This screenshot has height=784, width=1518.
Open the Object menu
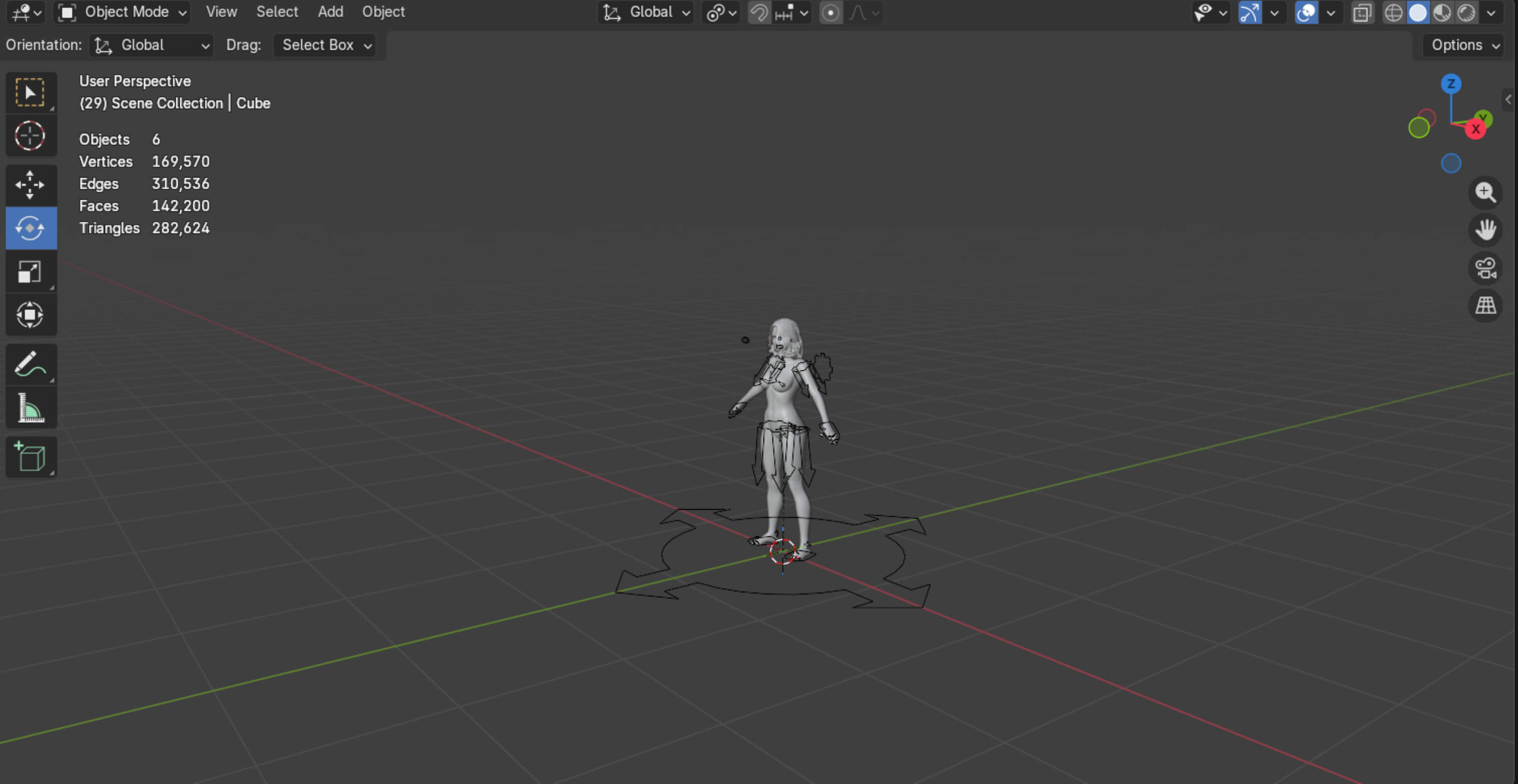point(383,12)
